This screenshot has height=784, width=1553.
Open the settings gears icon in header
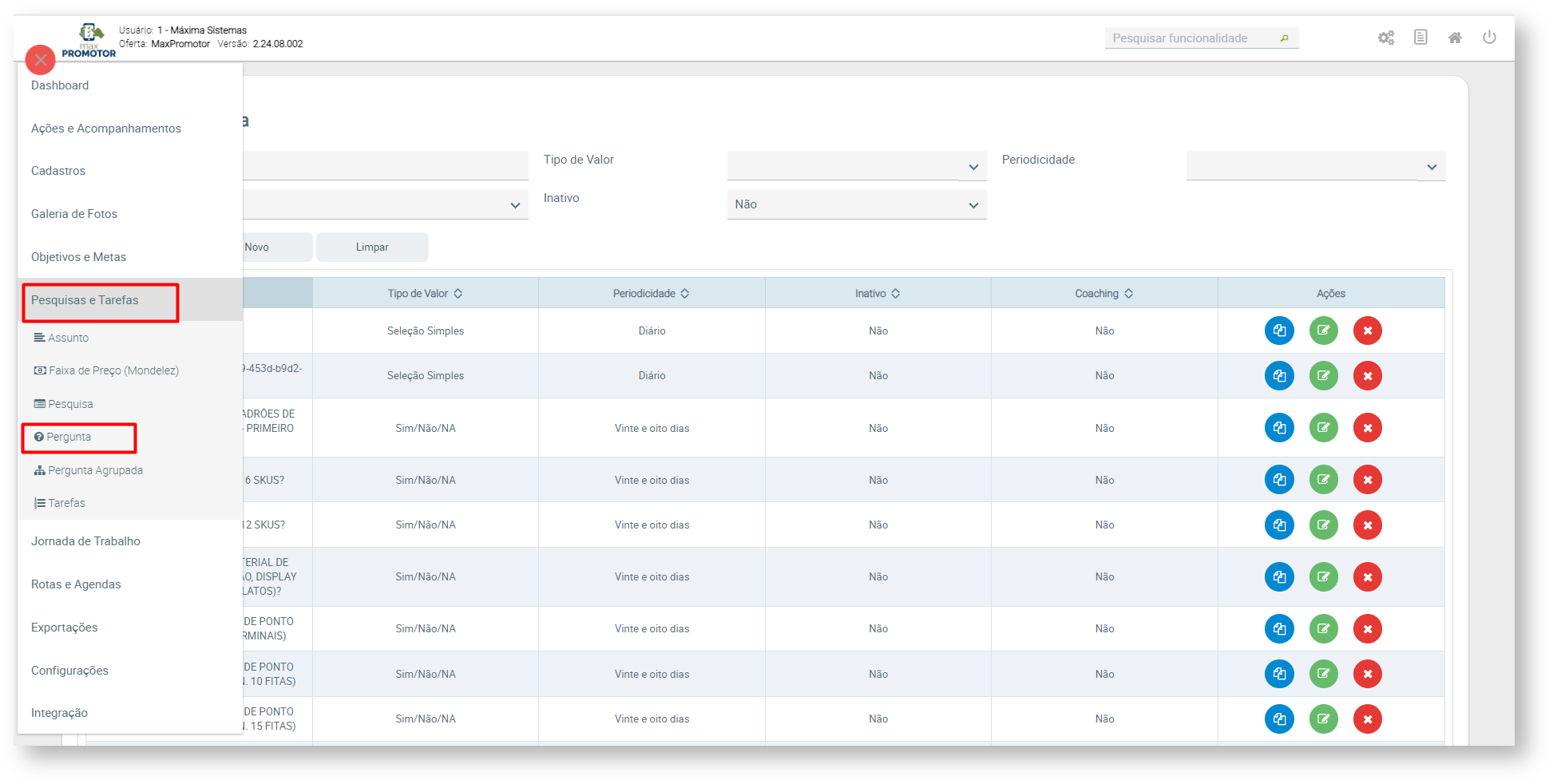point(1385,38)
